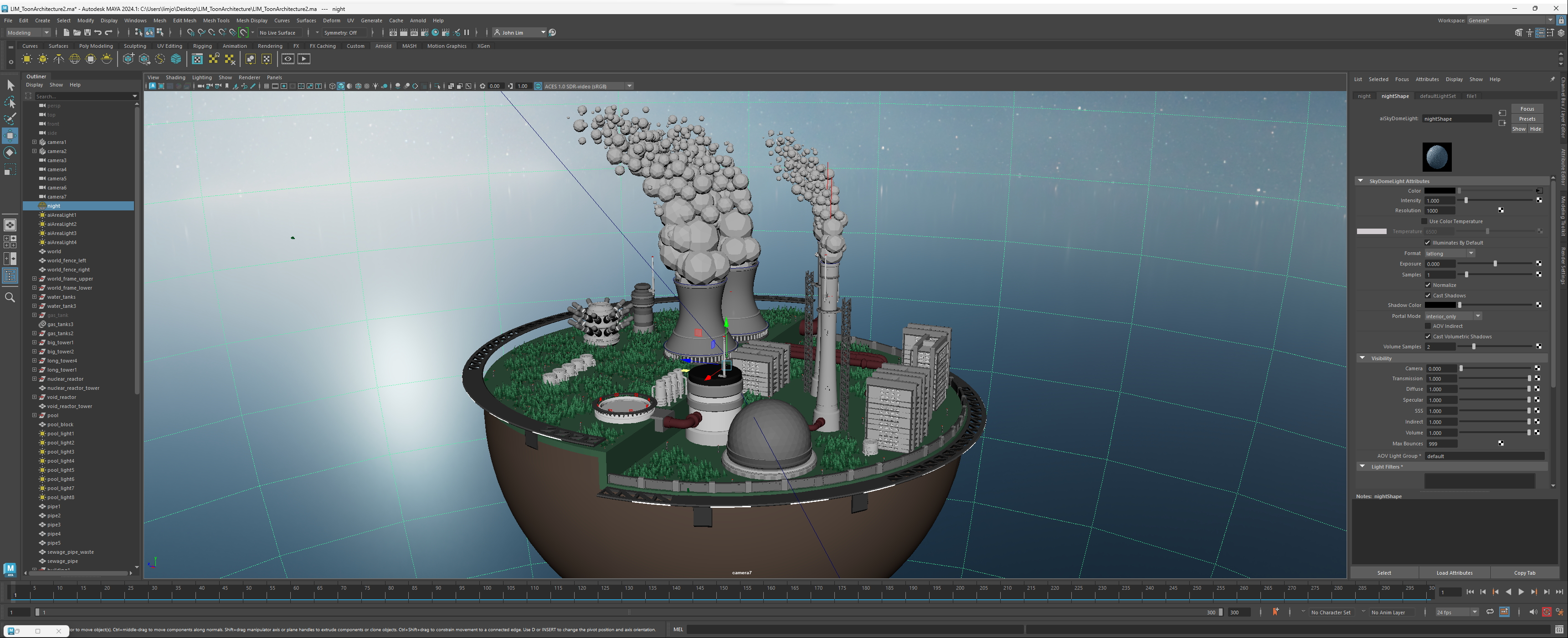Click the Copy Tab button

[1524, 572]
